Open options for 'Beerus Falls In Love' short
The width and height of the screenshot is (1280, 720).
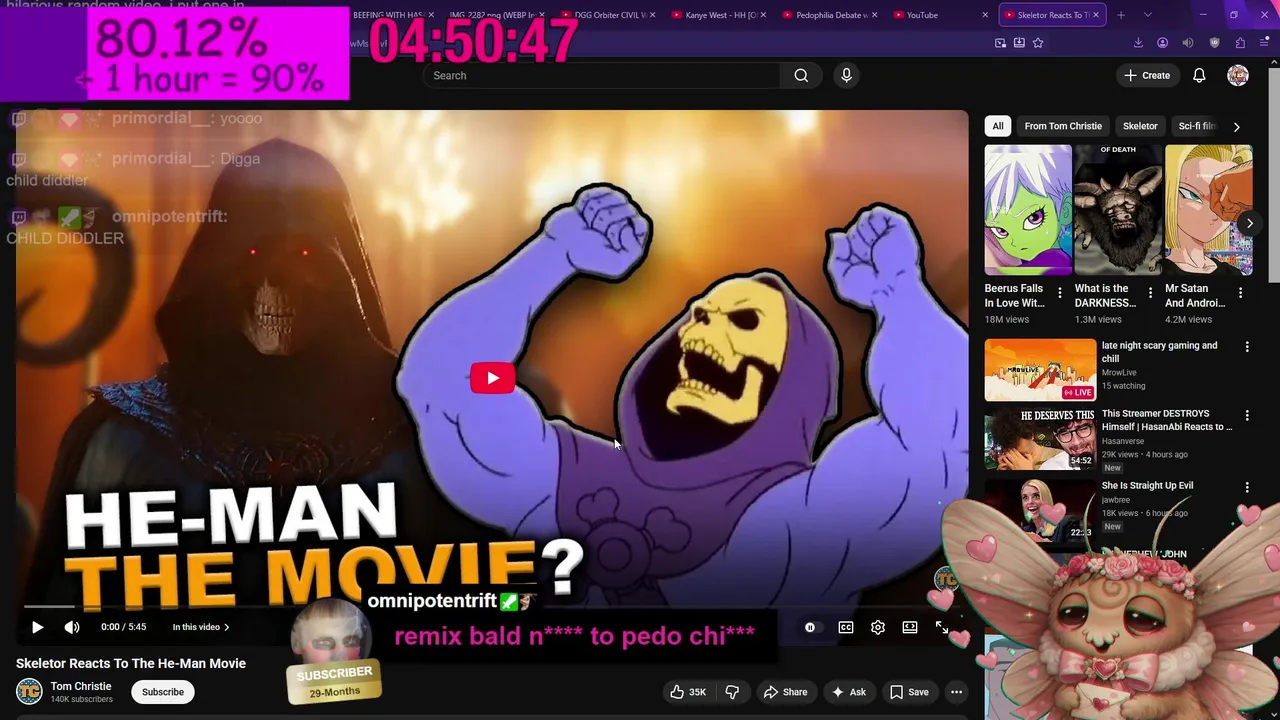(x=1060, y=293)
